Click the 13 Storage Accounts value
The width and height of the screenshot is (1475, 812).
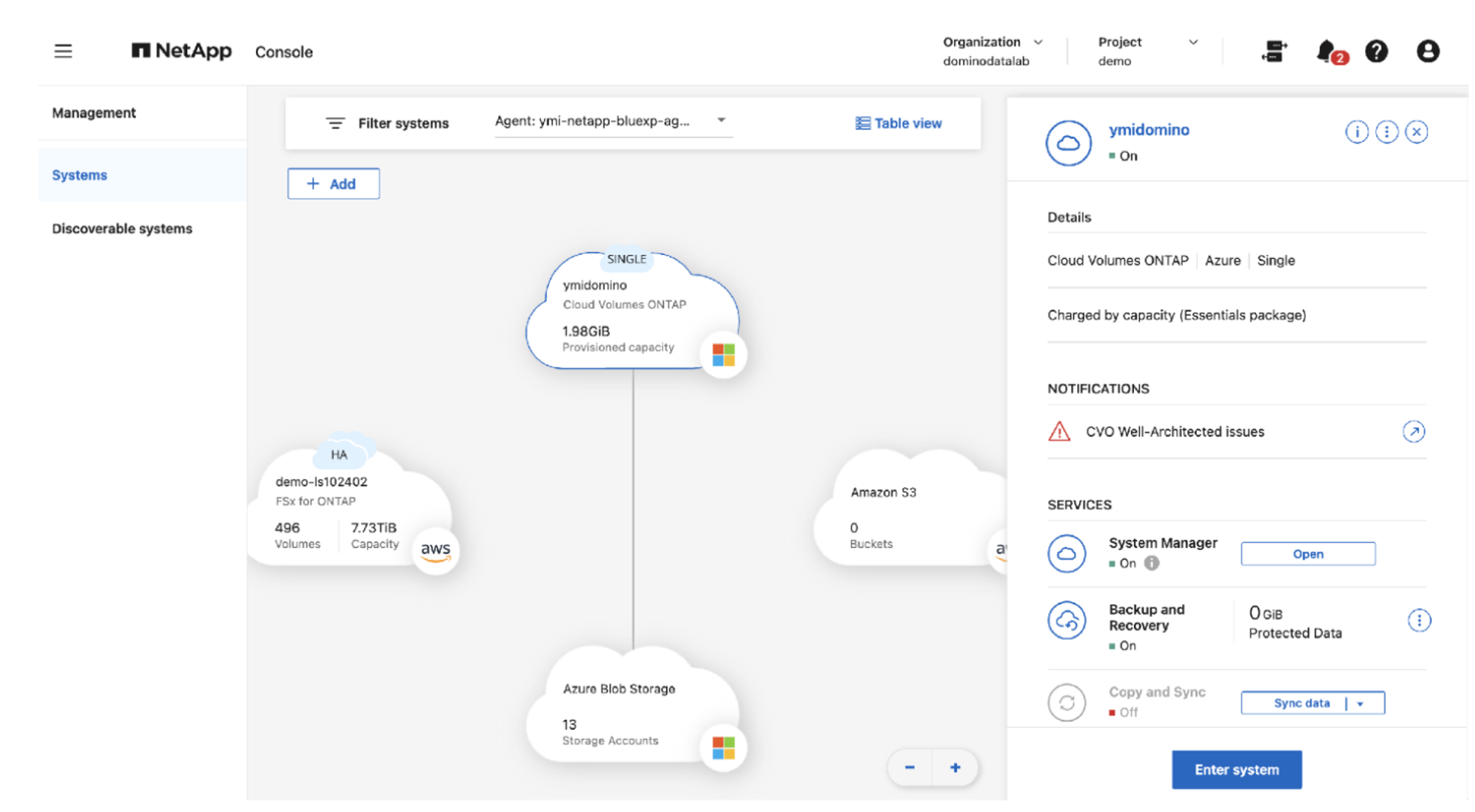pyautogui.click(x=569, y=724)
